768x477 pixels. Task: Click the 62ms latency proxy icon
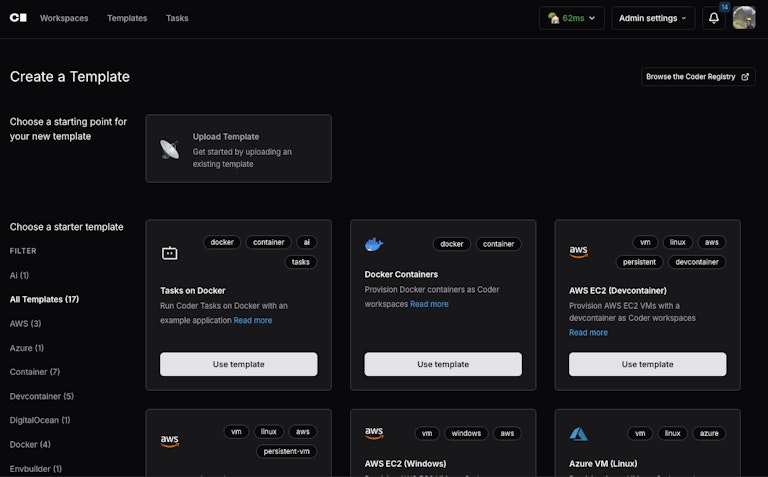click(553, 18)
